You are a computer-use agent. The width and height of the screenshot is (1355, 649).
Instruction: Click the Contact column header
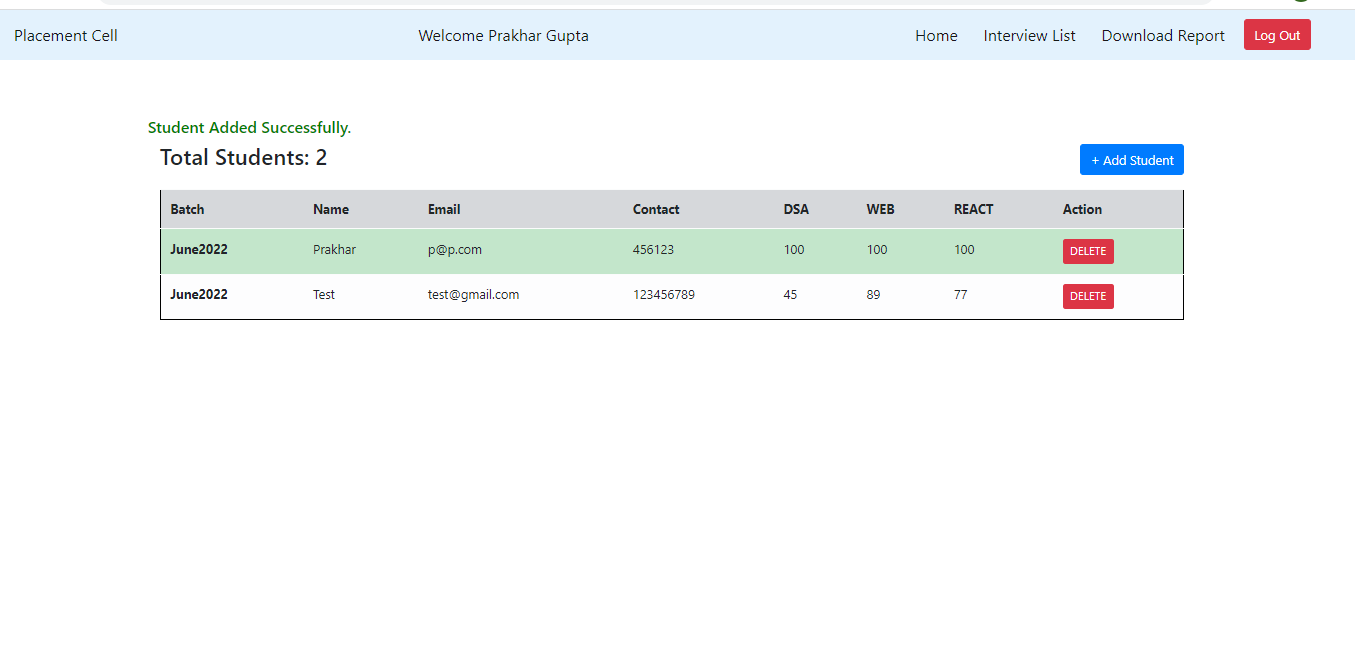656,209
